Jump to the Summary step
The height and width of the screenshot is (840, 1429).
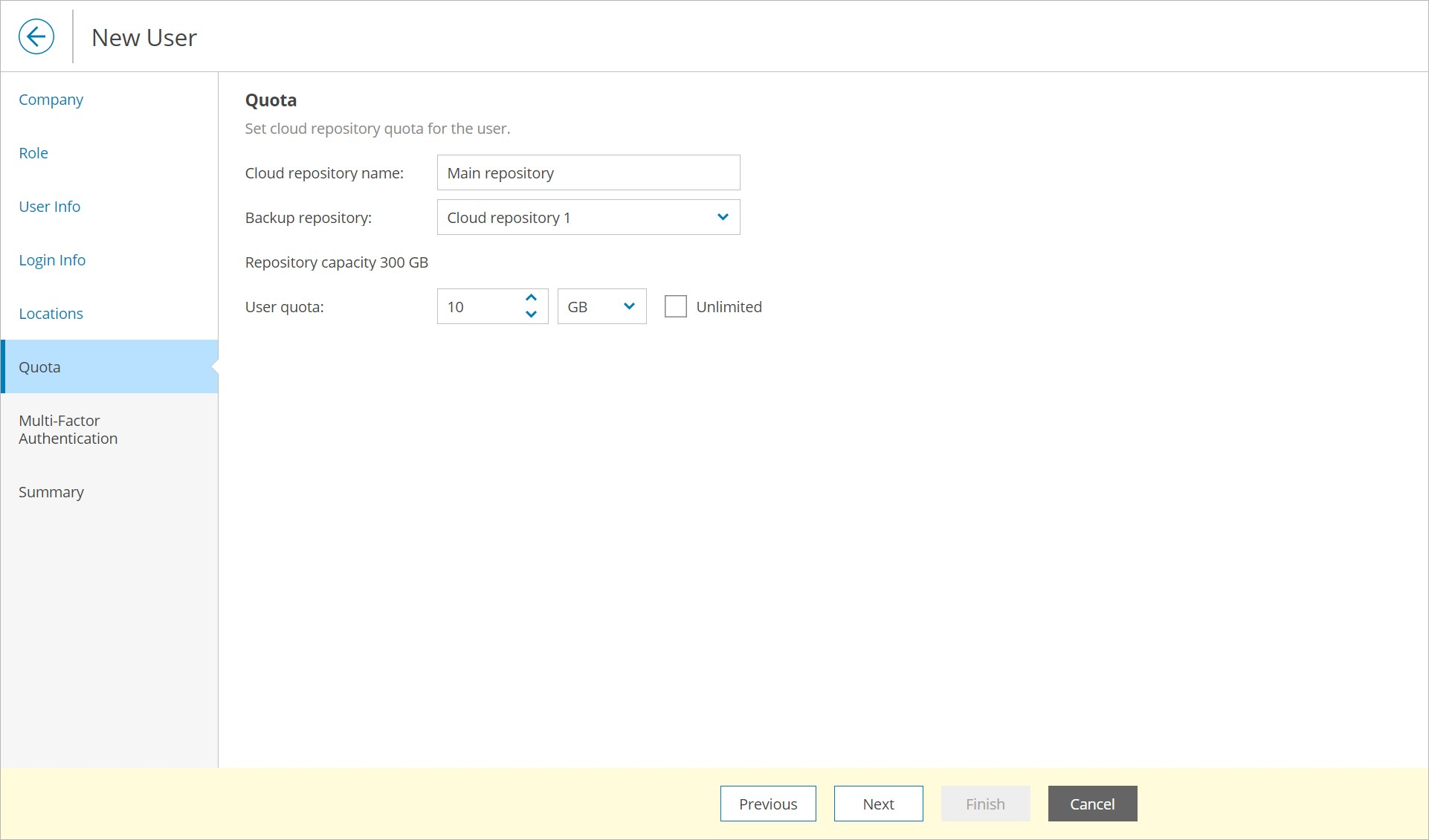(x=51, y=492)
